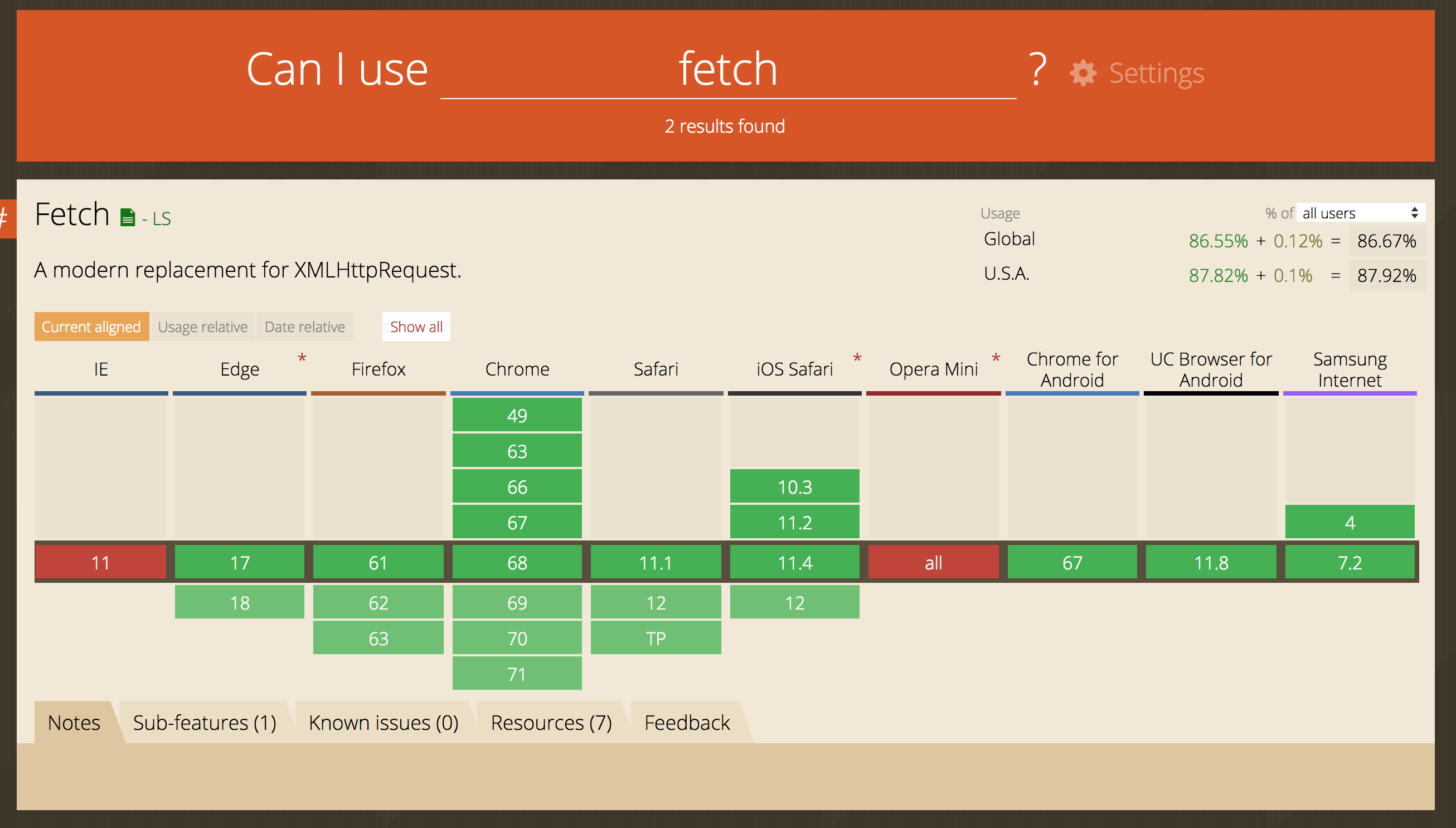The width and height of the screenshot is (1456, 828).
Task: Click the Settings gear icon
Action: click(x=1083, y=74)
